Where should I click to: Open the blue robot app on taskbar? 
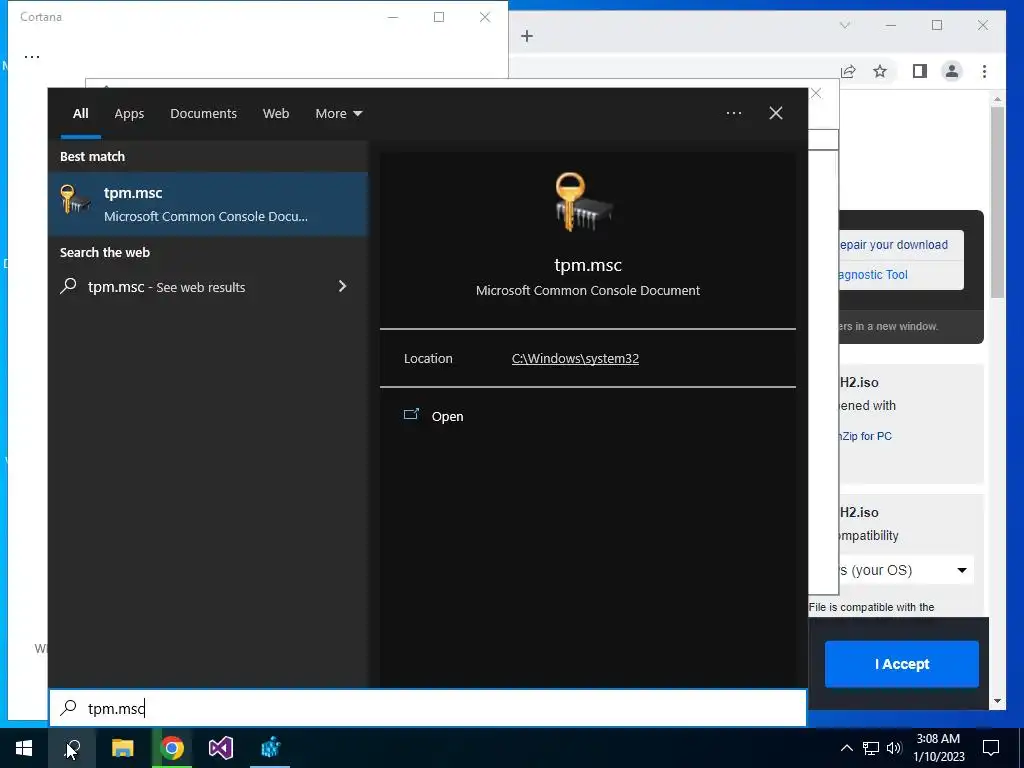click(x=270, y=748)
